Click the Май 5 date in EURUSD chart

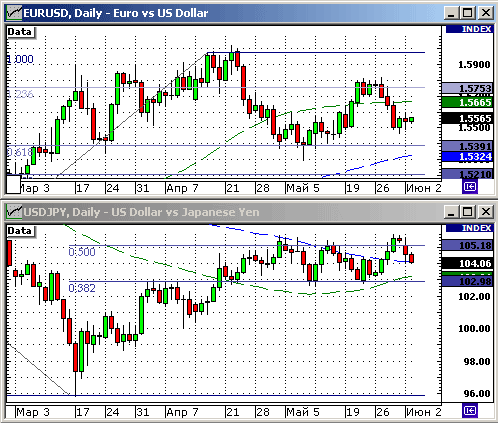(x=303, y=188)
